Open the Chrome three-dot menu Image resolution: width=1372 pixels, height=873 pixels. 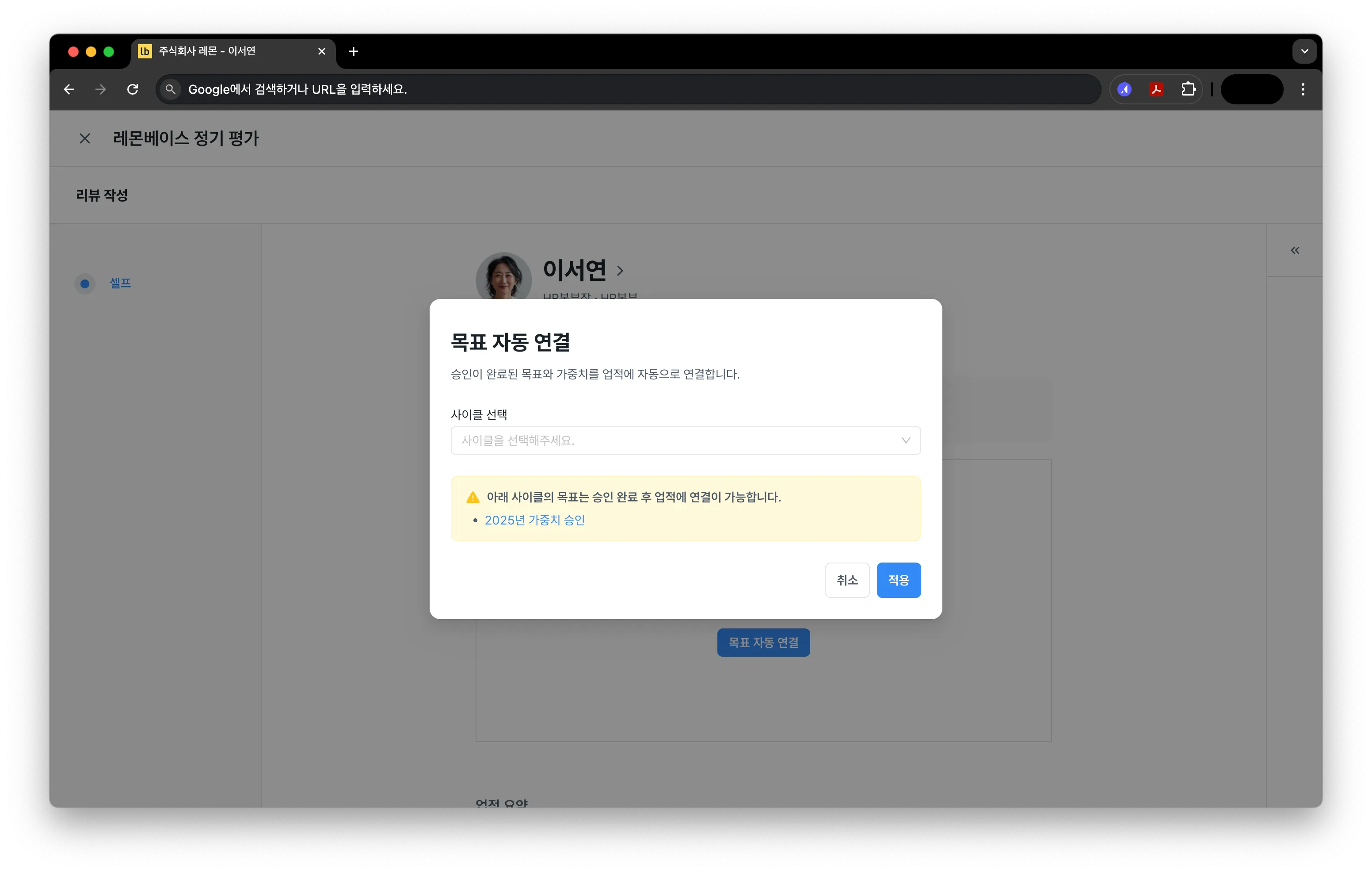pyautogui.click(x=1303, y=89)
